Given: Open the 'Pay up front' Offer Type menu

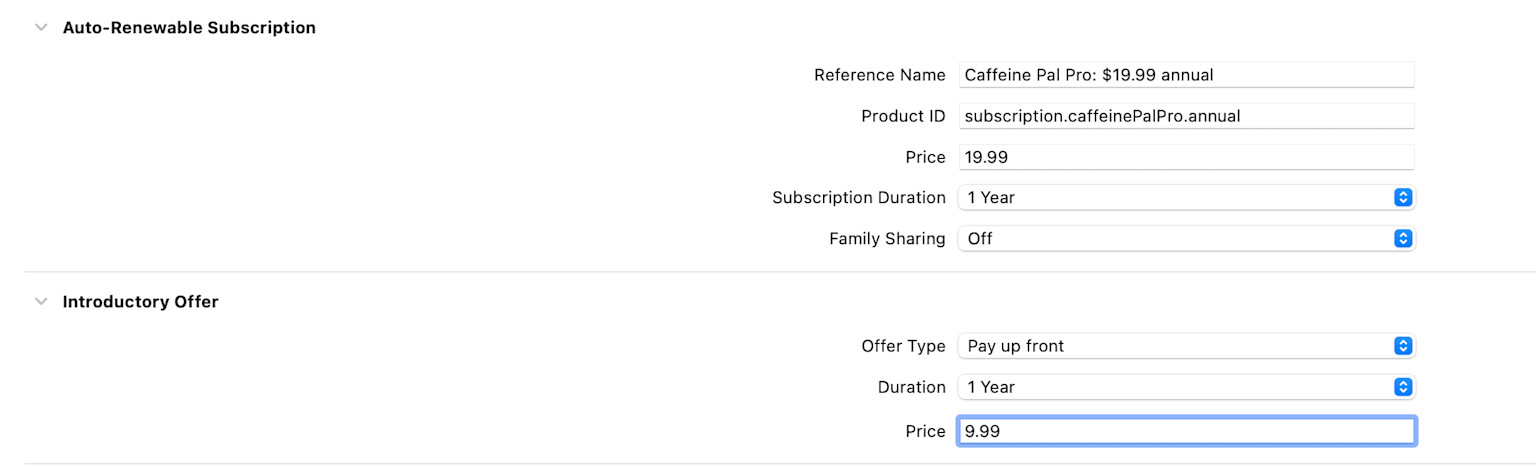Looking at the screenshot, I should tap(1186, 346).
